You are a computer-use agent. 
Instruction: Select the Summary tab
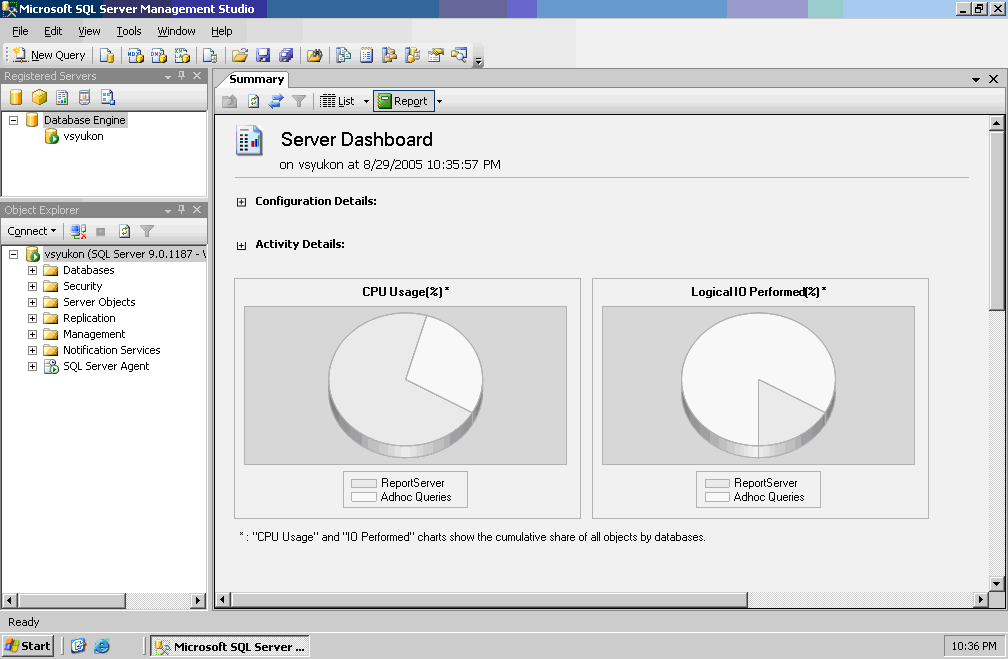255,79
